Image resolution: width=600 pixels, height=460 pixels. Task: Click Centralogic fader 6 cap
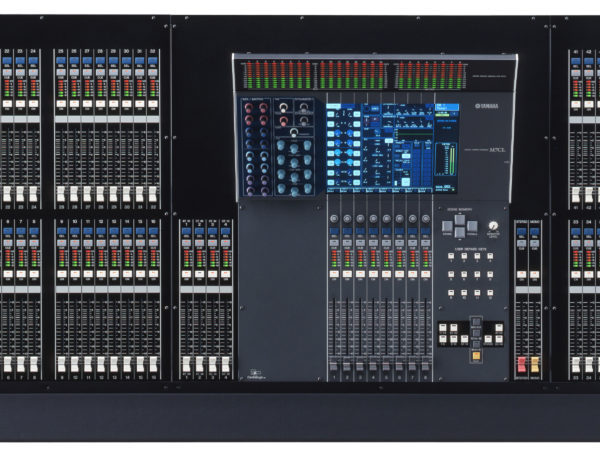coord(399,366)
